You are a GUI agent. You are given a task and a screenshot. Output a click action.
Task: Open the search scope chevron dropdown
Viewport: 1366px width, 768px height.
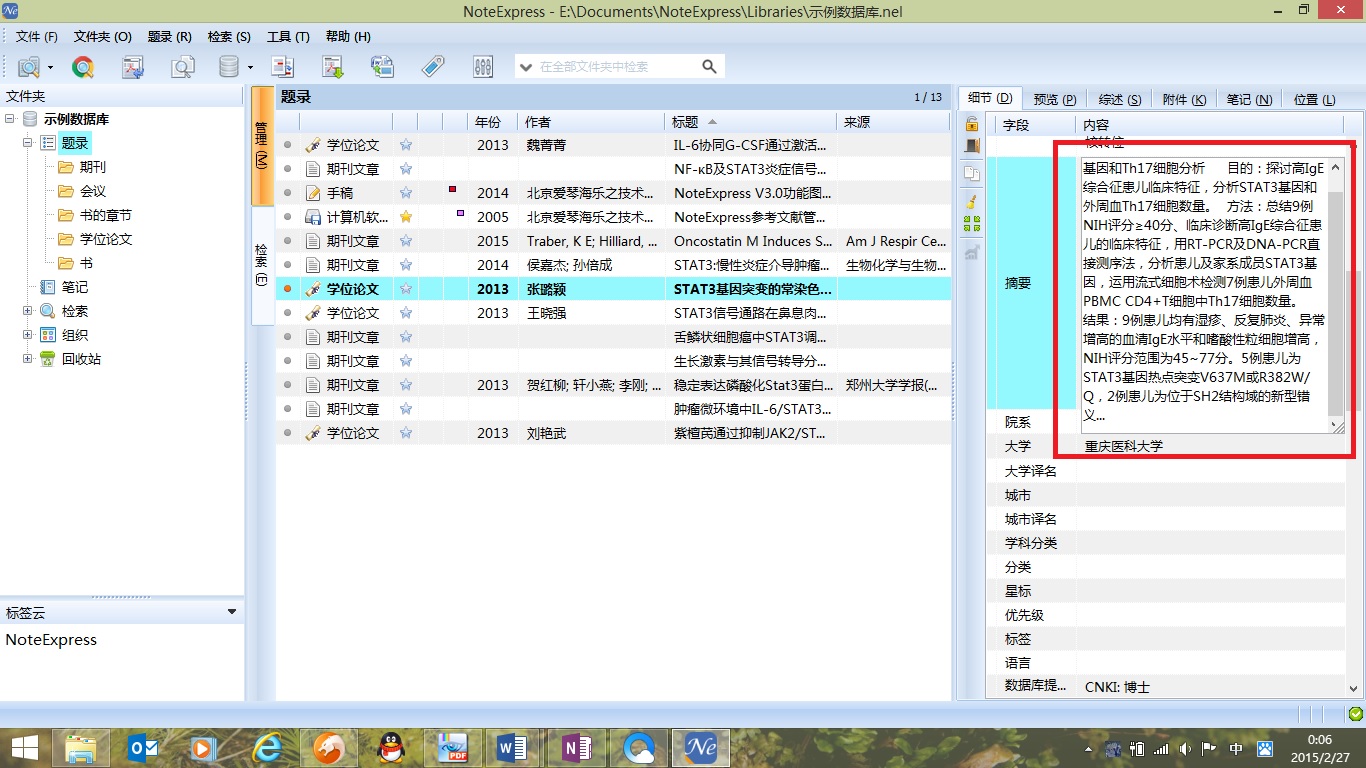[526, 67]
